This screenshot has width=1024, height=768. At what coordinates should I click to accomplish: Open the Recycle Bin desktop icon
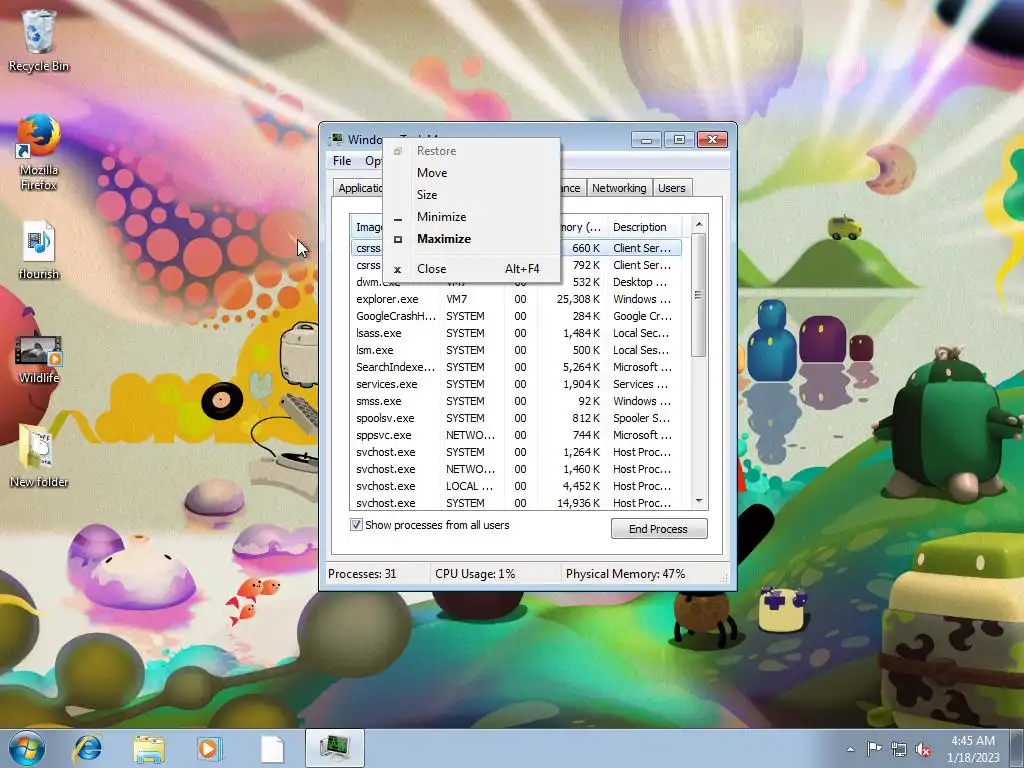pos(39,40)
